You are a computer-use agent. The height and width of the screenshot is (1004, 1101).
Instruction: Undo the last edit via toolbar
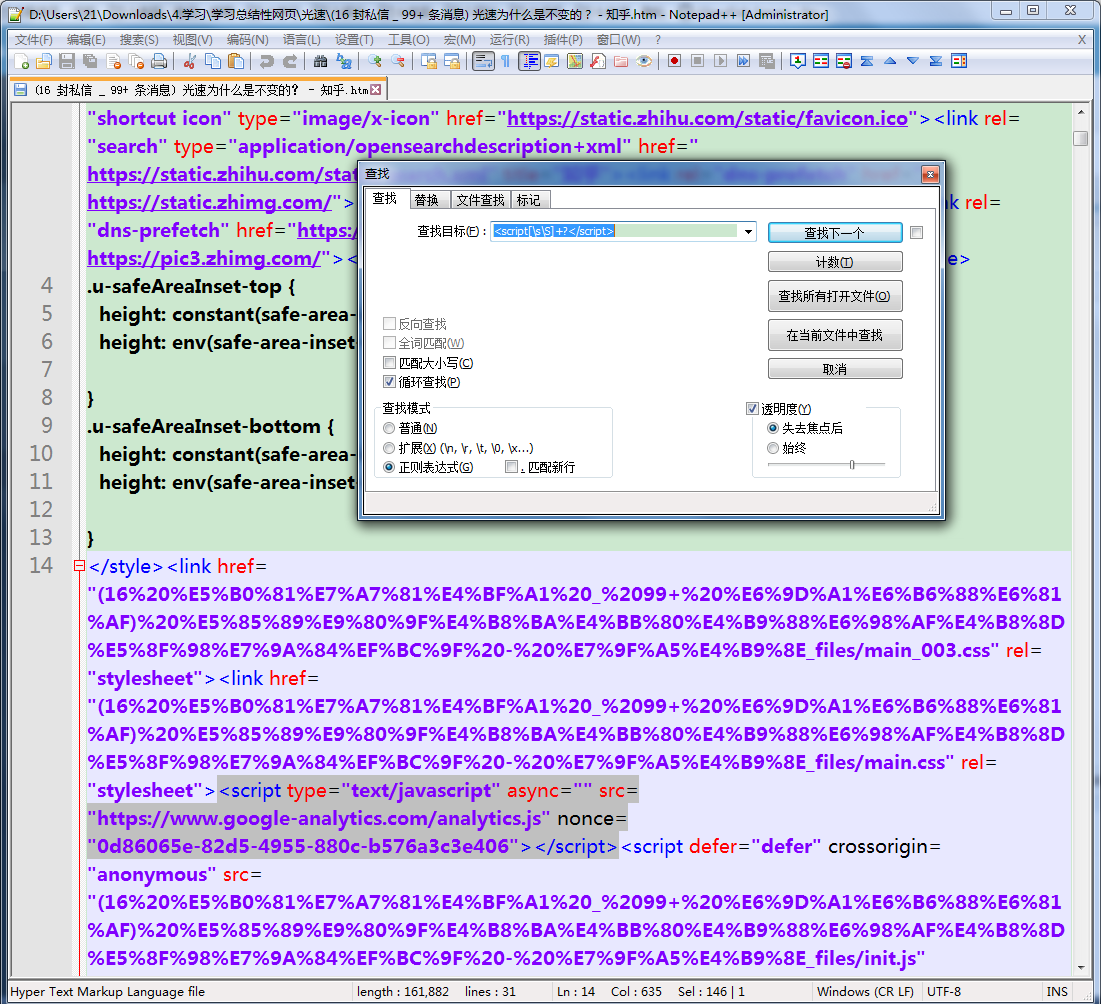266,62
